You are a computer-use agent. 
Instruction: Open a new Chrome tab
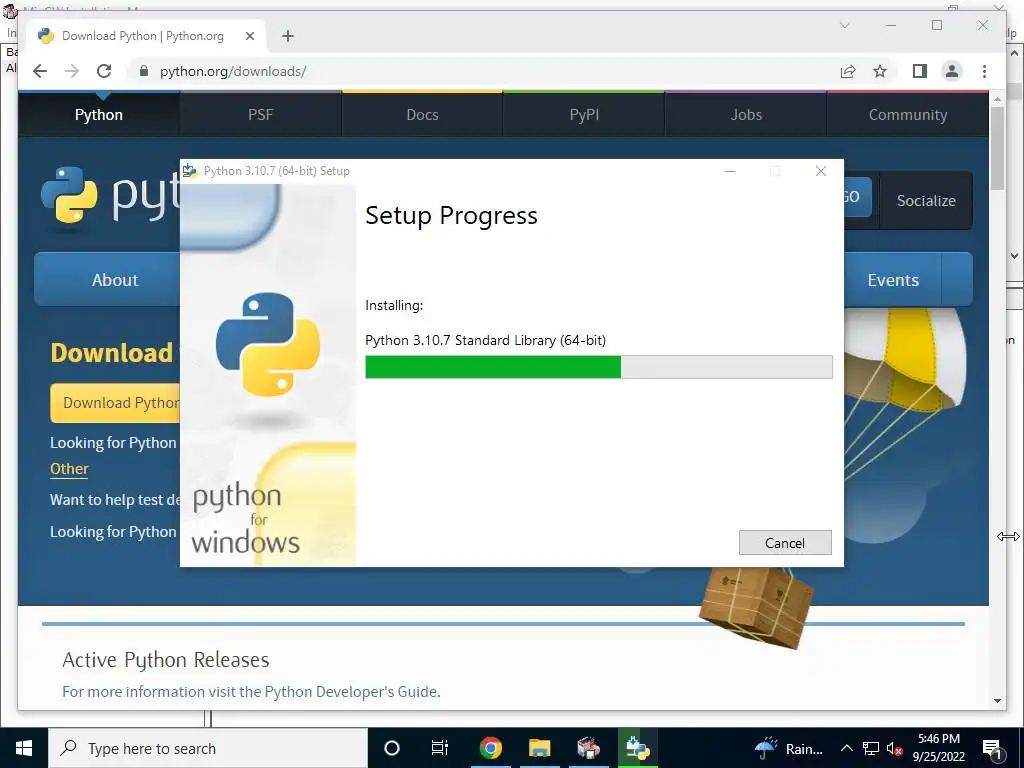(288, 36)
